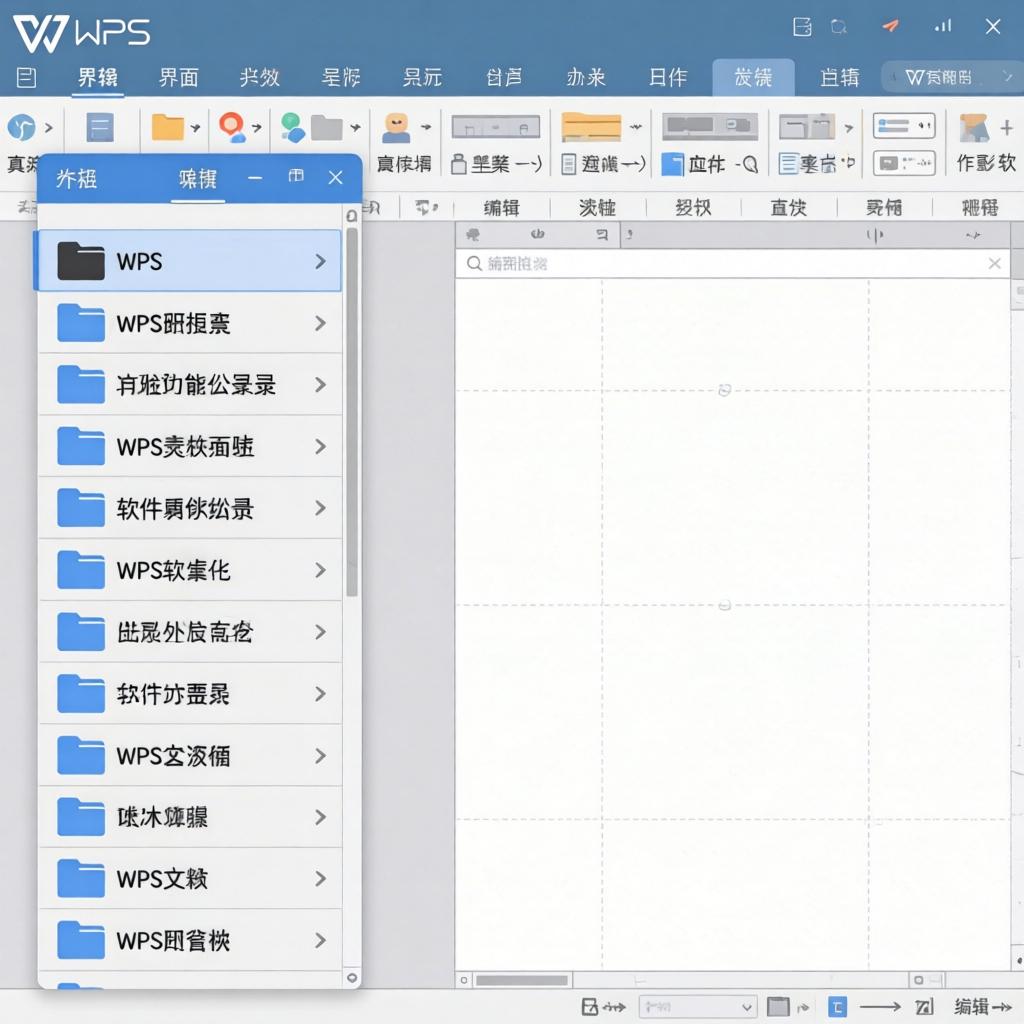Click the WPS logo at top left
Viewport: 1024px width, 1024px height.
coord(82,33)
